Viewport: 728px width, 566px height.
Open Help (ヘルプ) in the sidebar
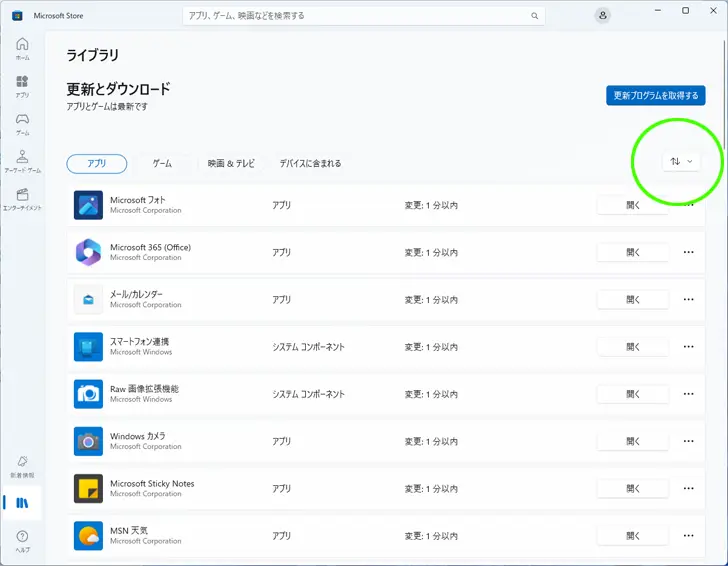pos(22,541)
